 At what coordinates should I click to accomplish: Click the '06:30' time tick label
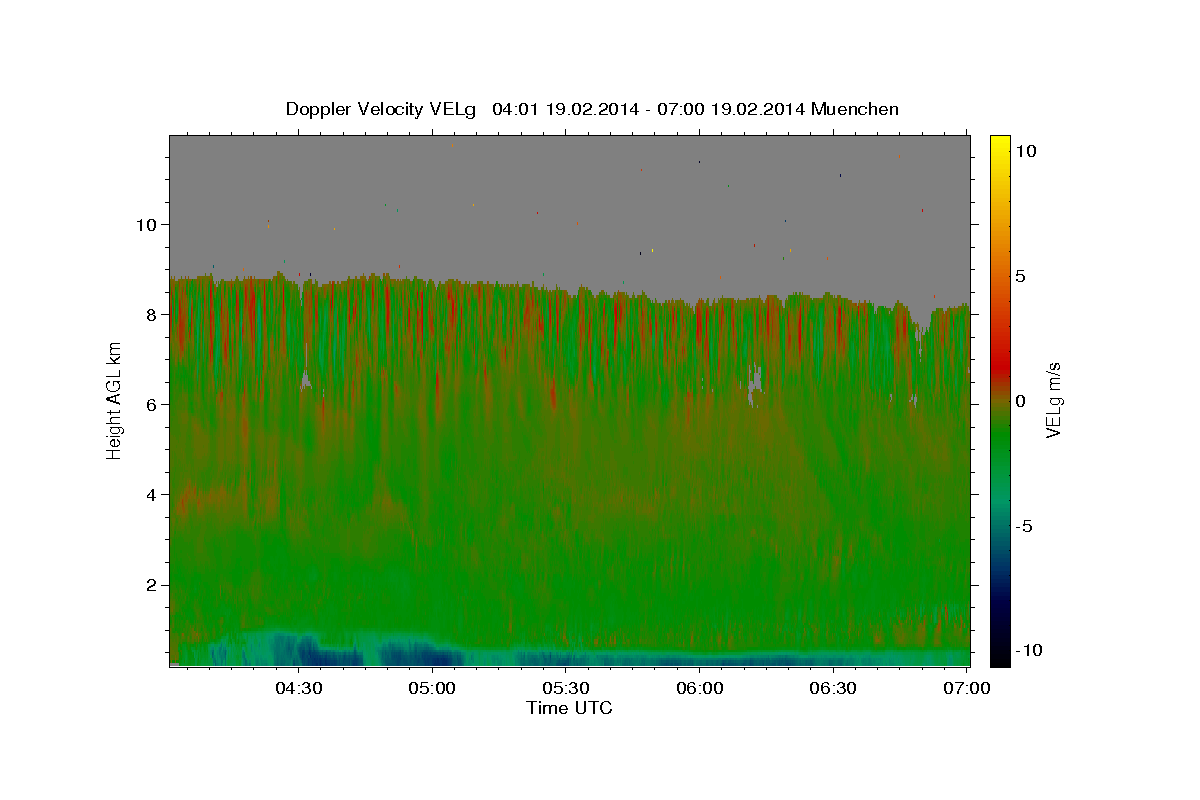click(x=833, y=688)
